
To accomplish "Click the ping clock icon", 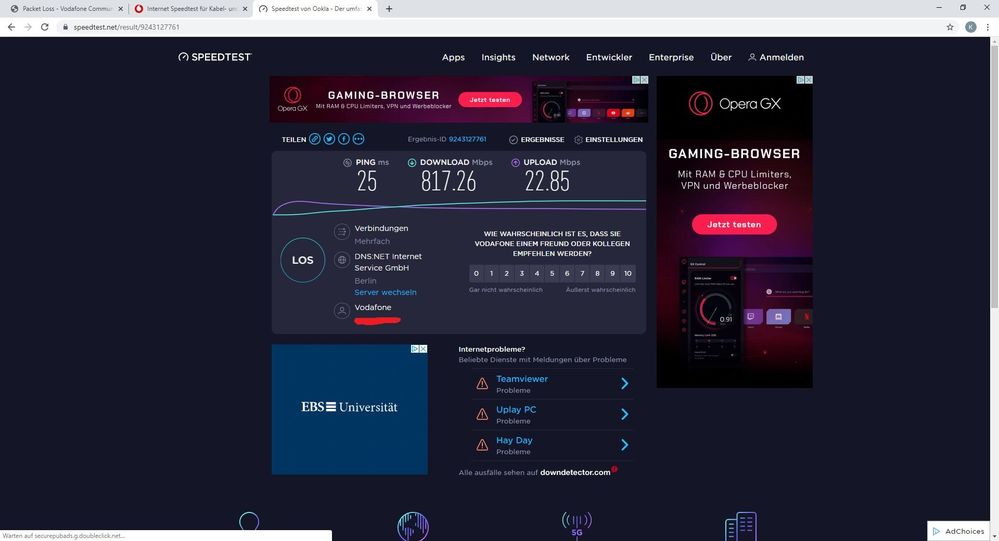I will [347, 162].
